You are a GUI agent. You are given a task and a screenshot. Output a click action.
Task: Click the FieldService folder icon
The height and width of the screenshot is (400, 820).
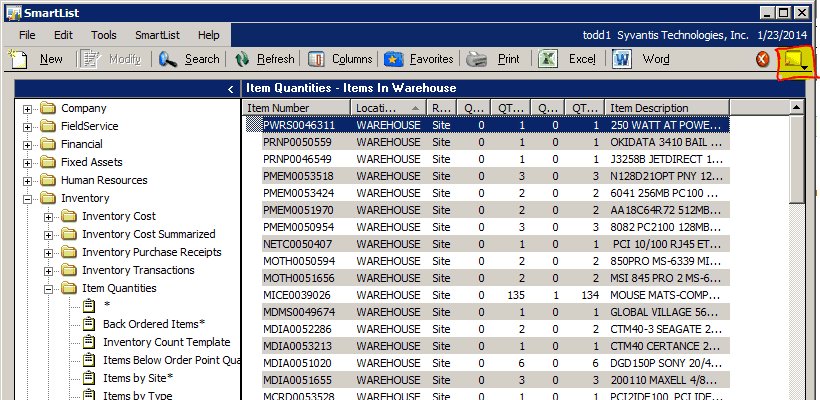click(48, 126)
